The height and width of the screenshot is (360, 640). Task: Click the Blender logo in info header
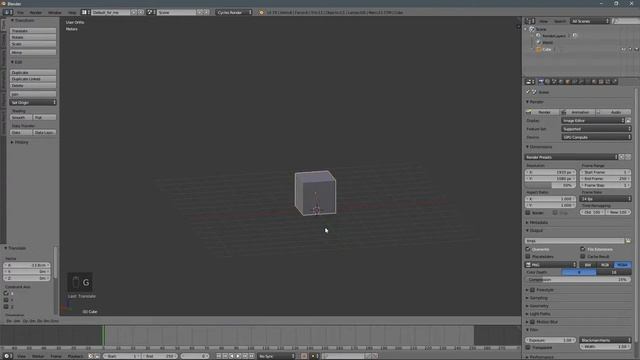262,13
